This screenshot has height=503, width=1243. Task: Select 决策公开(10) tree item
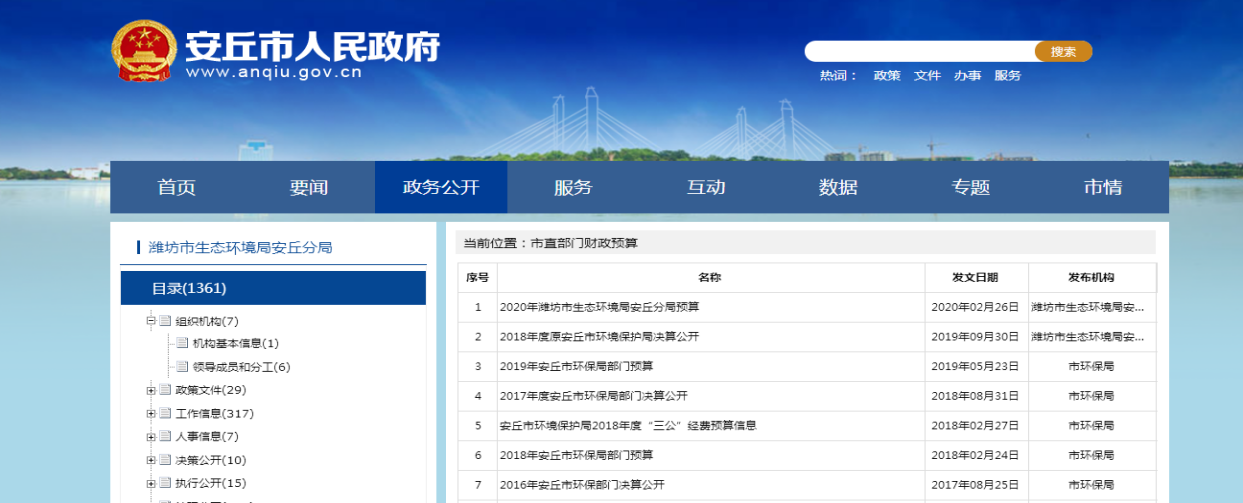pos(211,460)
